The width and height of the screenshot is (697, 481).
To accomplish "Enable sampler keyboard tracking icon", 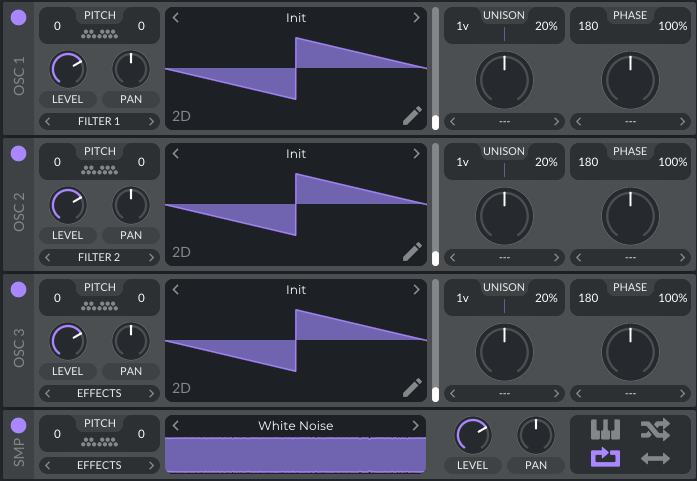I will pyautogui.click(x=606, y=430).
